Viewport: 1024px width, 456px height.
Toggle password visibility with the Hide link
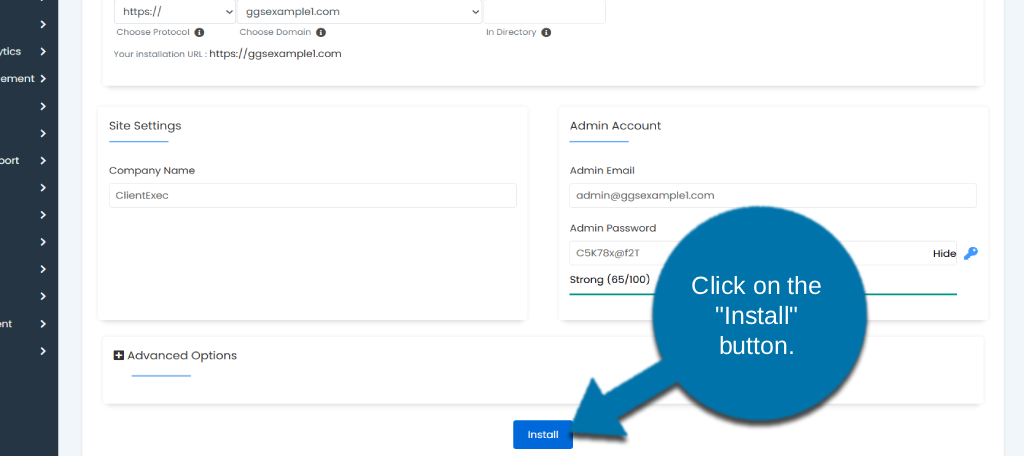click(x=944, y=253)
